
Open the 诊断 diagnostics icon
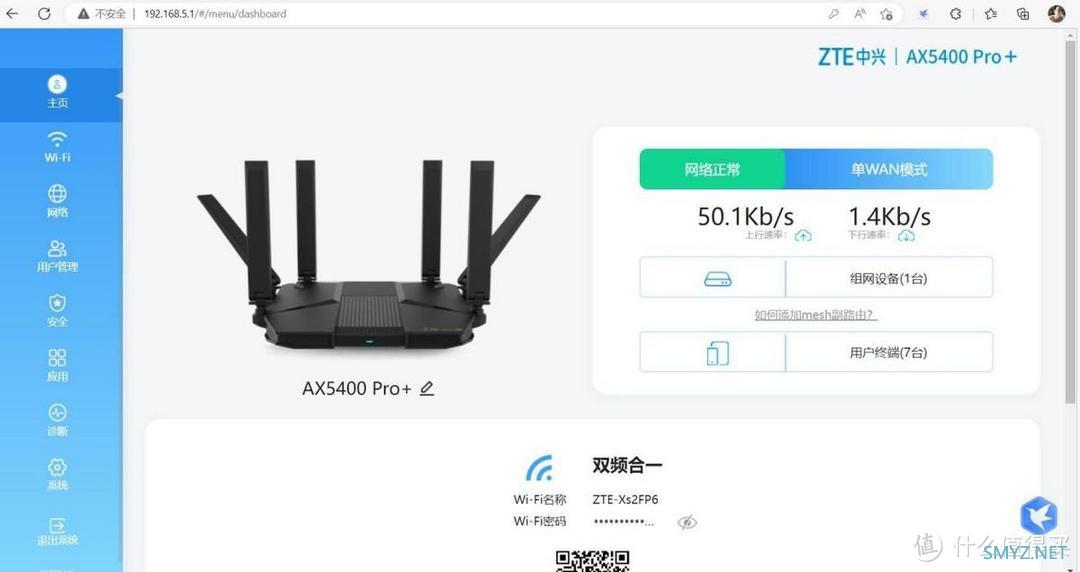click(x=57, y=420)
